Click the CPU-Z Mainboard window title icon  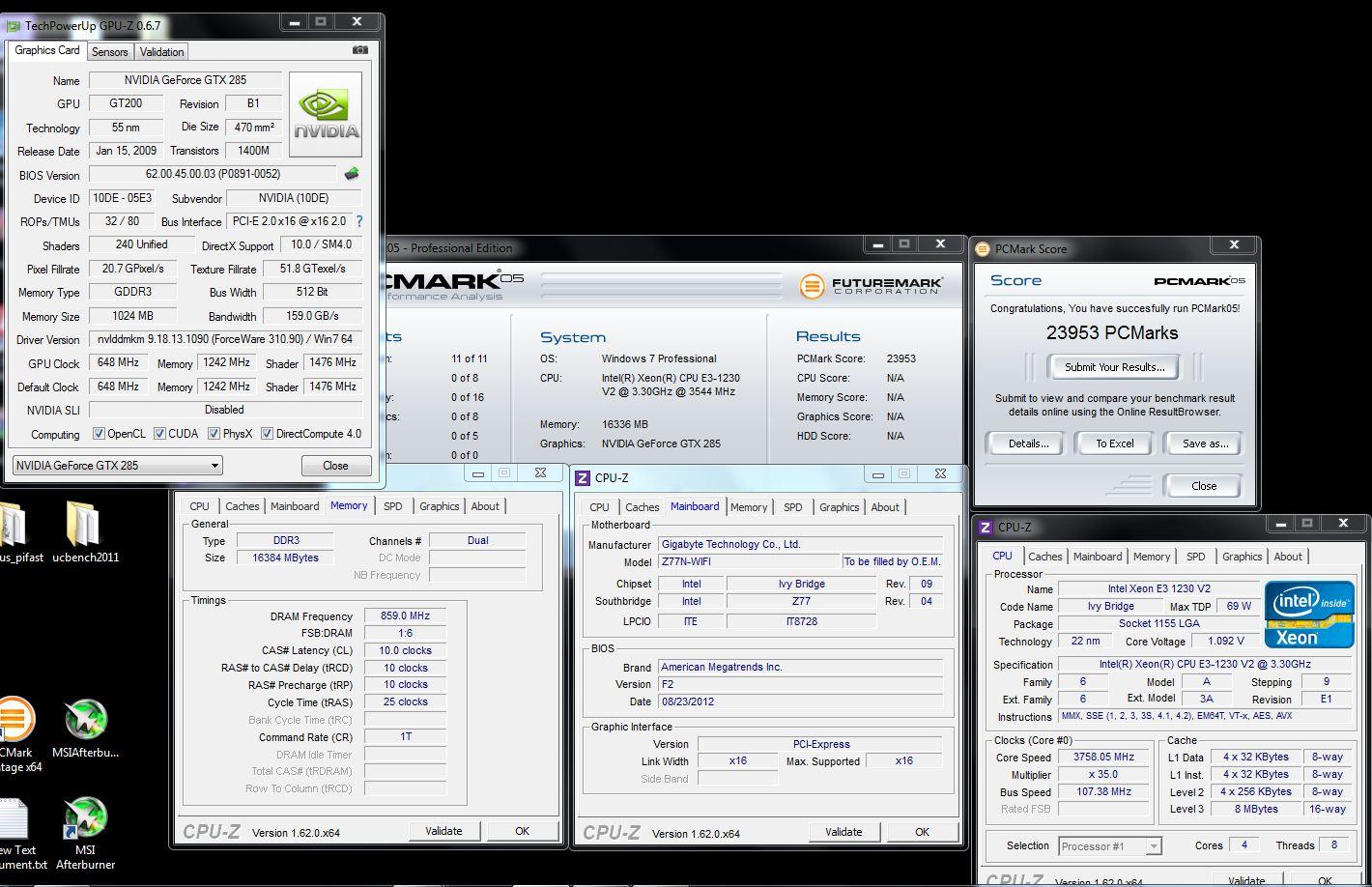[x=583, y=477]
